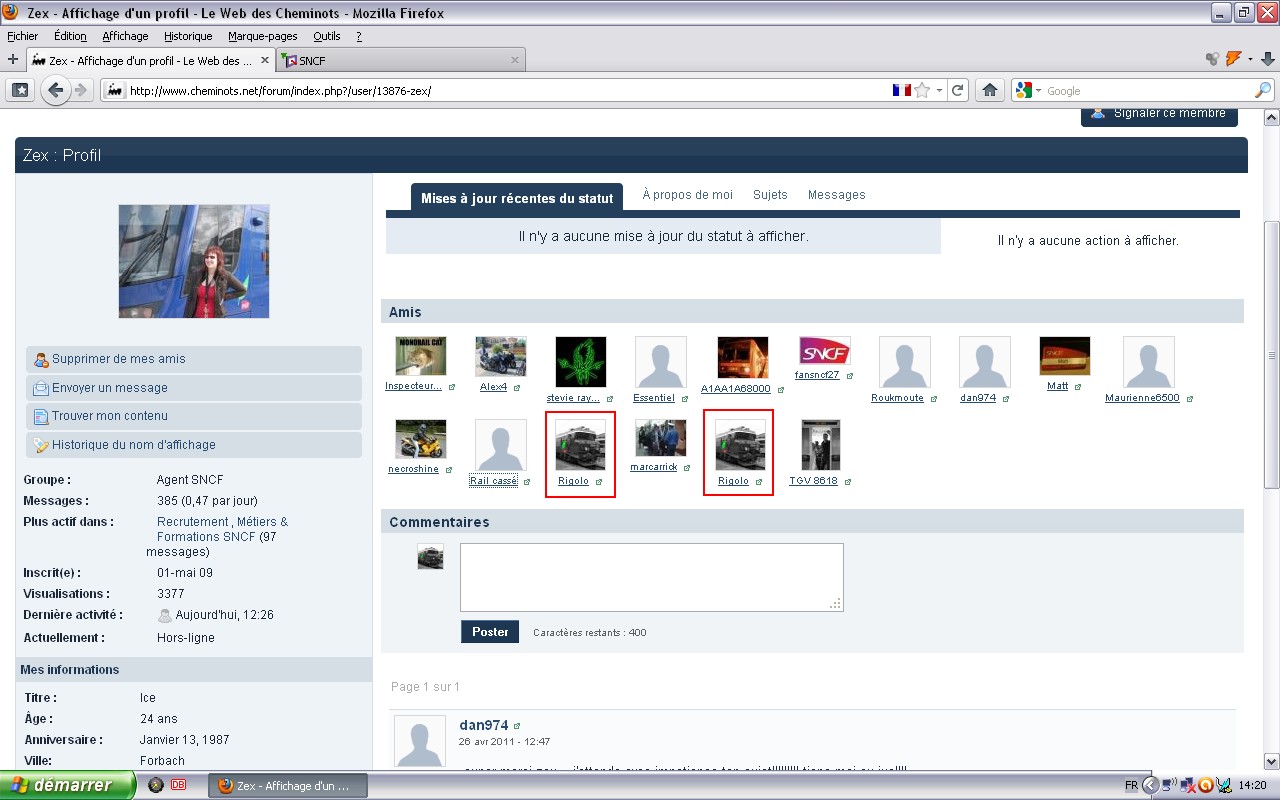1280x800 pixels.
Task: Open the Édition menu
Action: 70,36
